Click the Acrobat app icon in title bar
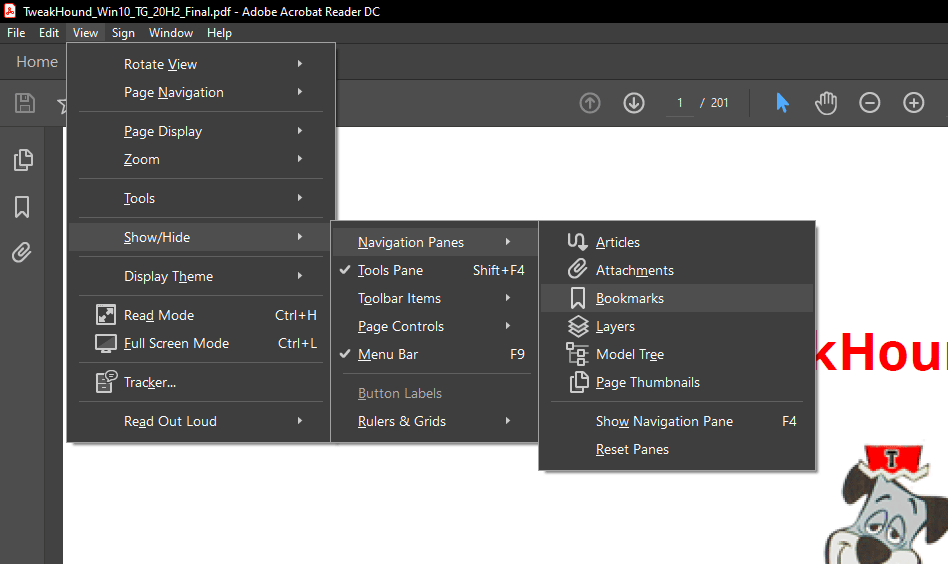This screenshot has height=564, width=948. coord(10,11)
